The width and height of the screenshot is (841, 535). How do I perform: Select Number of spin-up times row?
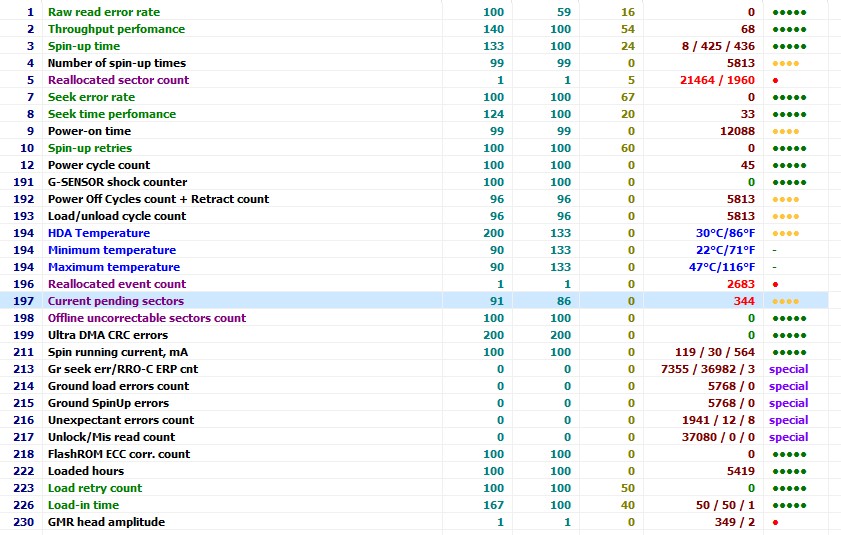pyautogui.click(x=414, y=63)
